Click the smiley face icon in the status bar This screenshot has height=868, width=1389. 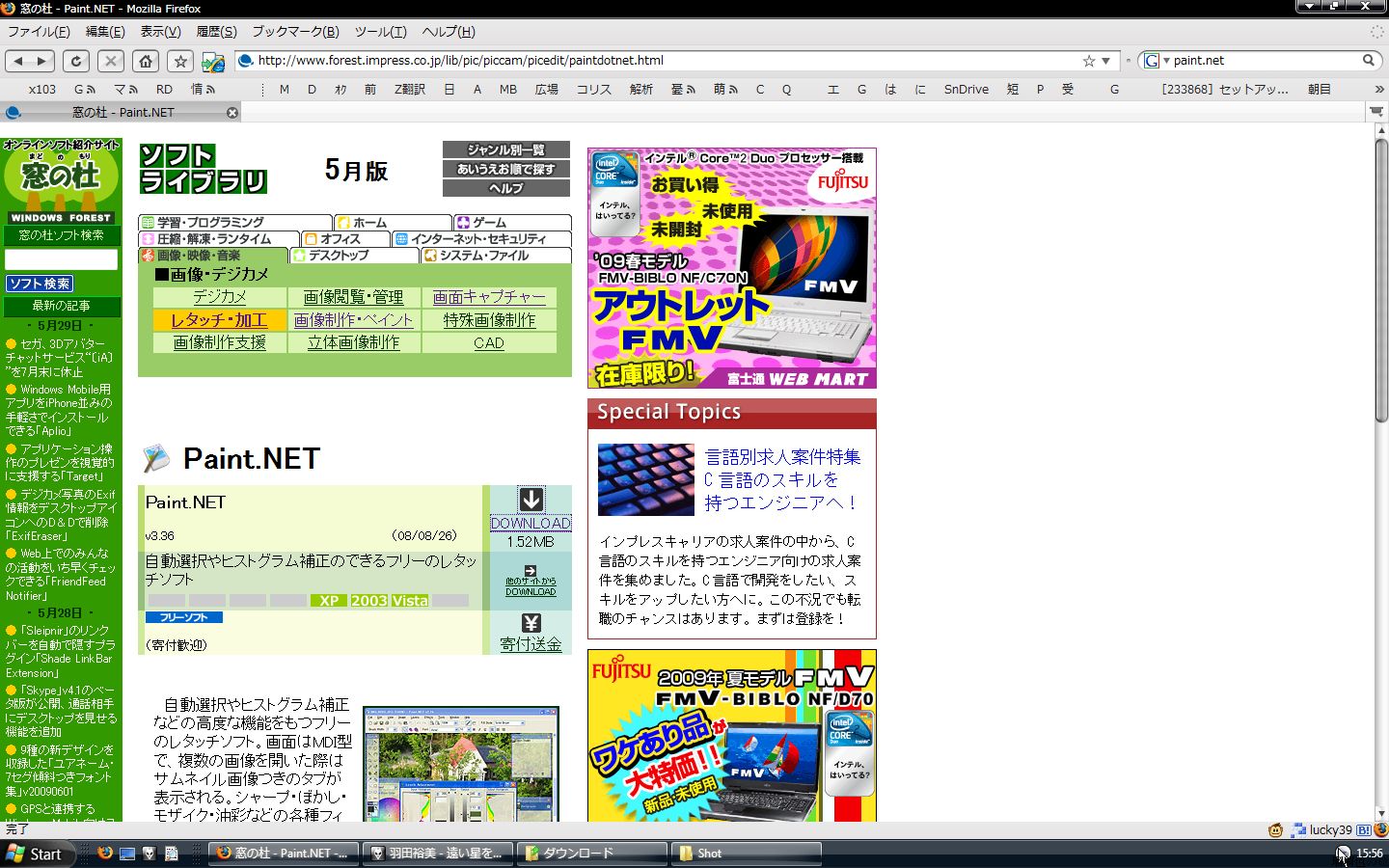(x=1275, y=829)
